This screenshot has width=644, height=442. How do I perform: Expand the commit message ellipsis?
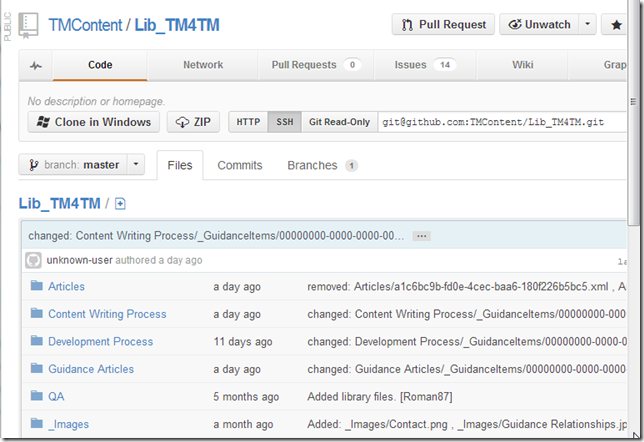[x=421, y=236]
